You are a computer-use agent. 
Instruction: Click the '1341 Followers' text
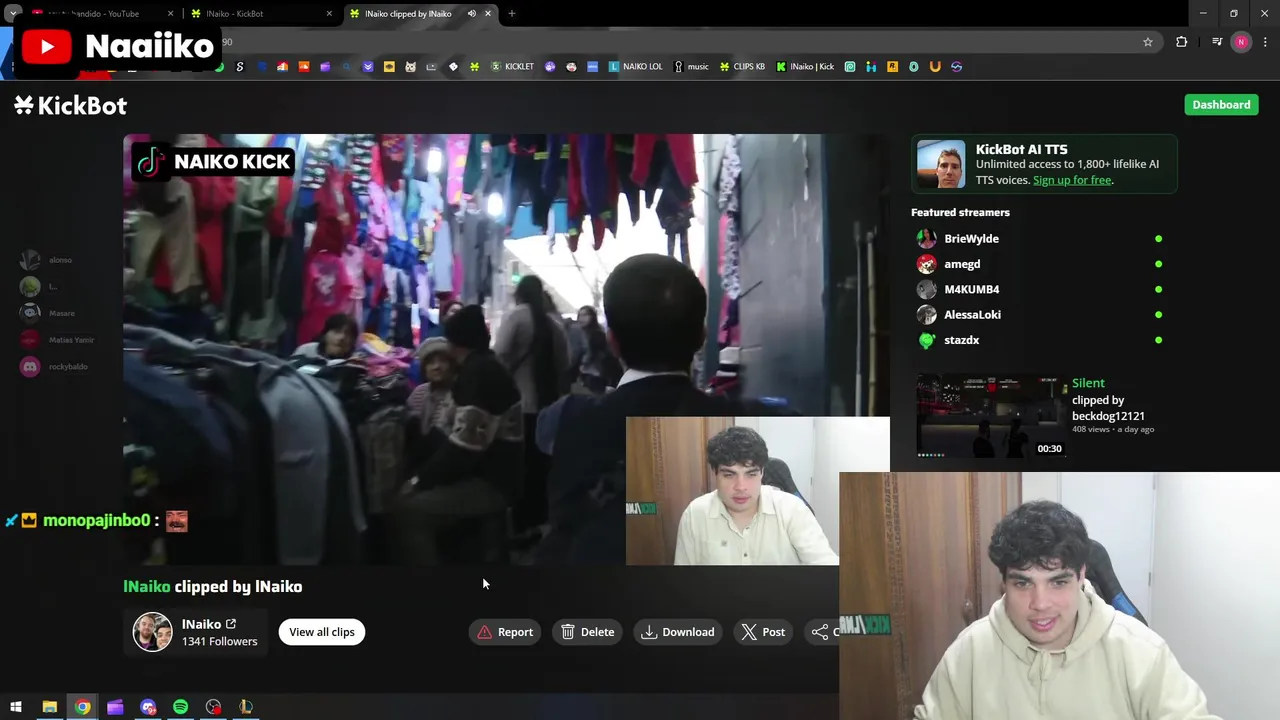point(219,641)
